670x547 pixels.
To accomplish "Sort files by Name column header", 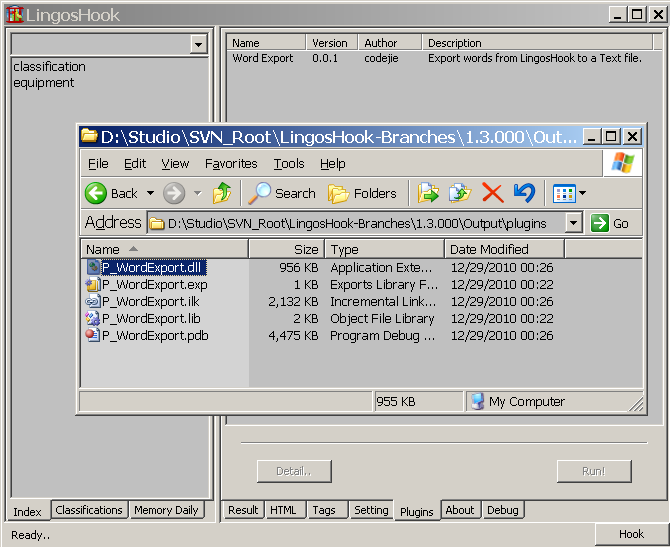I will (165, 249).
